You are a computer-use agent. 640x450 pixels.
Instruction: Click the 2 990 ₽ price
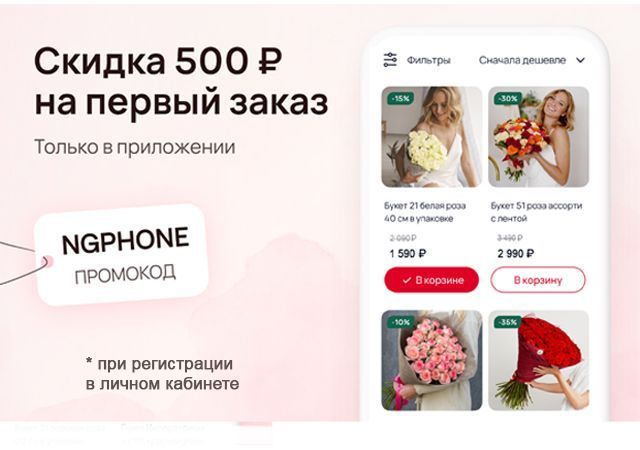click(x=516, y=254)
